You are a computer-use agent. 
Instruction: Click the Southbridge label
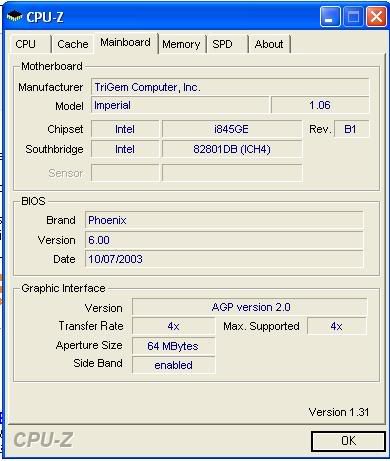point(54,149)
